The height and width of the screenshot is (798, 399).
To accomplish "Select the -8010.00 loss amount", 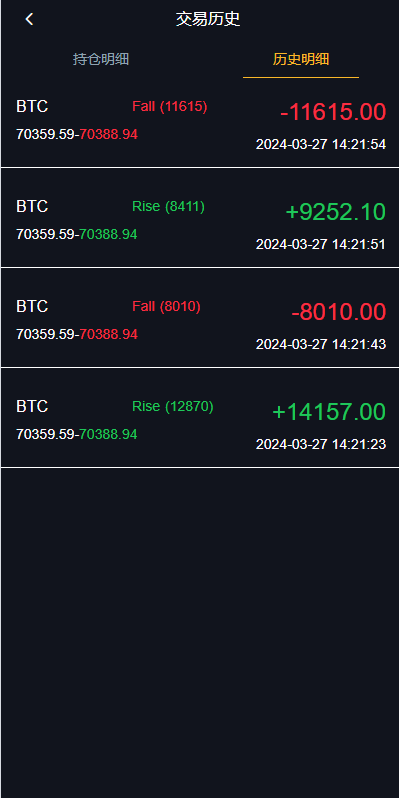I will tap(338, 311).
